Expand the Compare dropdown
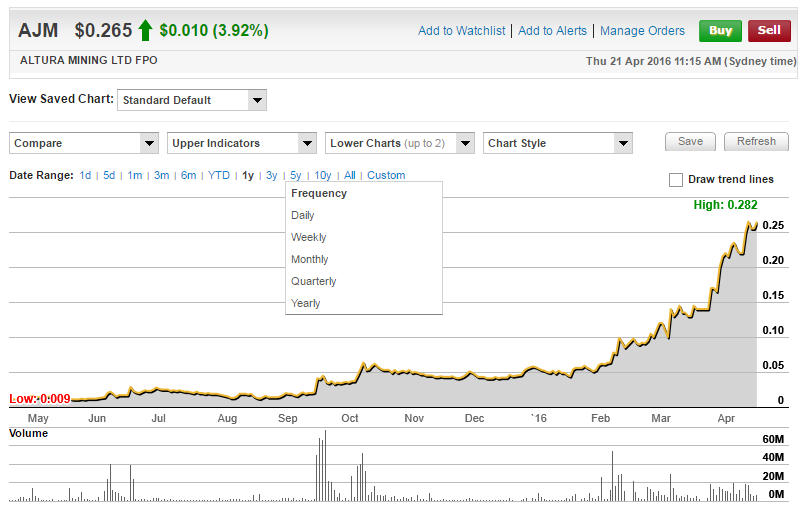This screenshot has height=510, width=805. (83, 143)
